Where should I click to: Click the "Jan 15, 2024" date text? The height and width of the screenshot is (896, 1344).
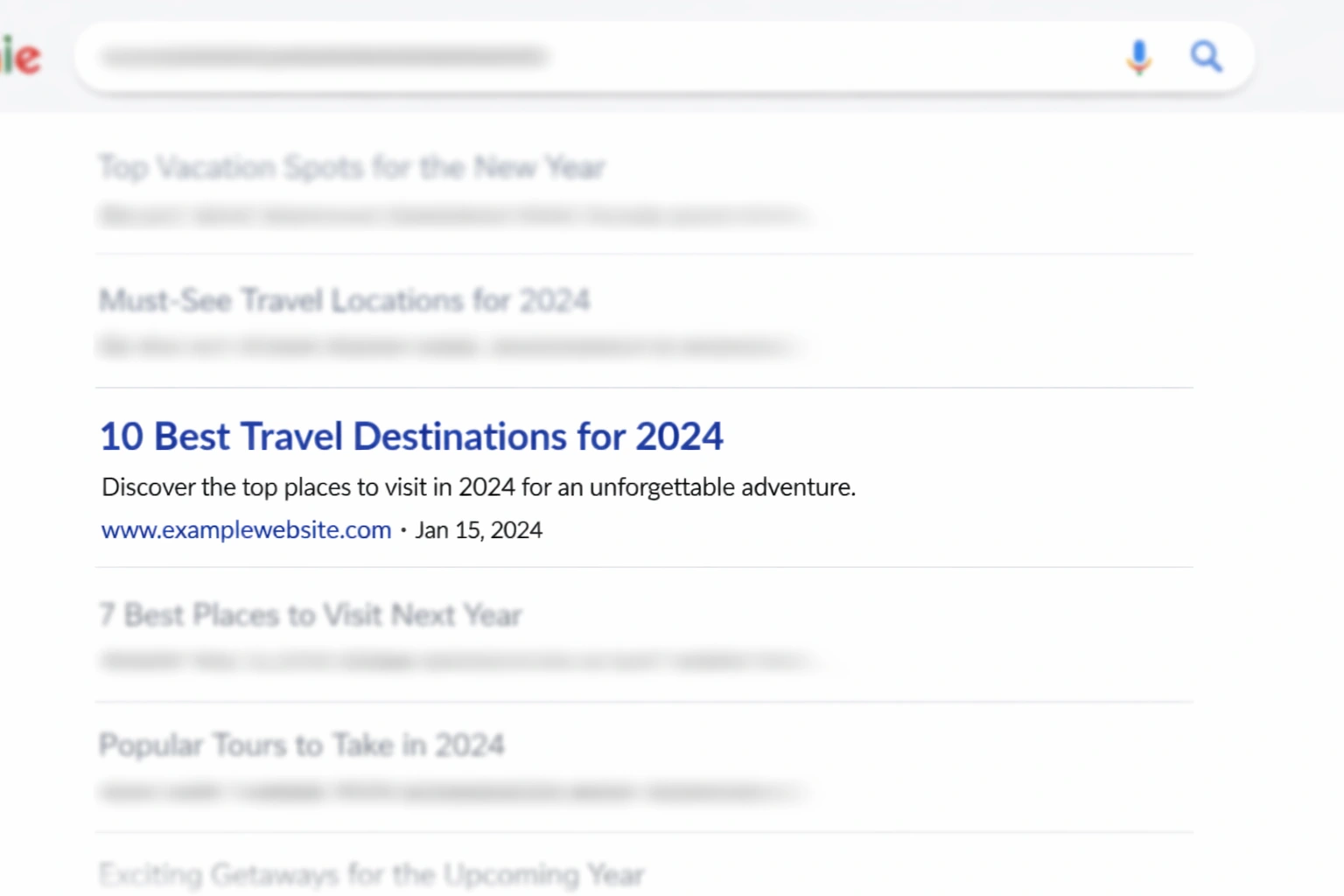click(x=479, y=530)
